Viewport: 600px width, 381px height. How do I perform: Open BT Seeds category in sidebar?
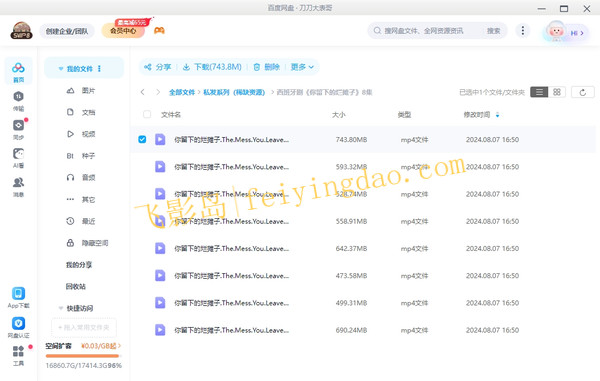pyautogui.click(x=81, y=156)
